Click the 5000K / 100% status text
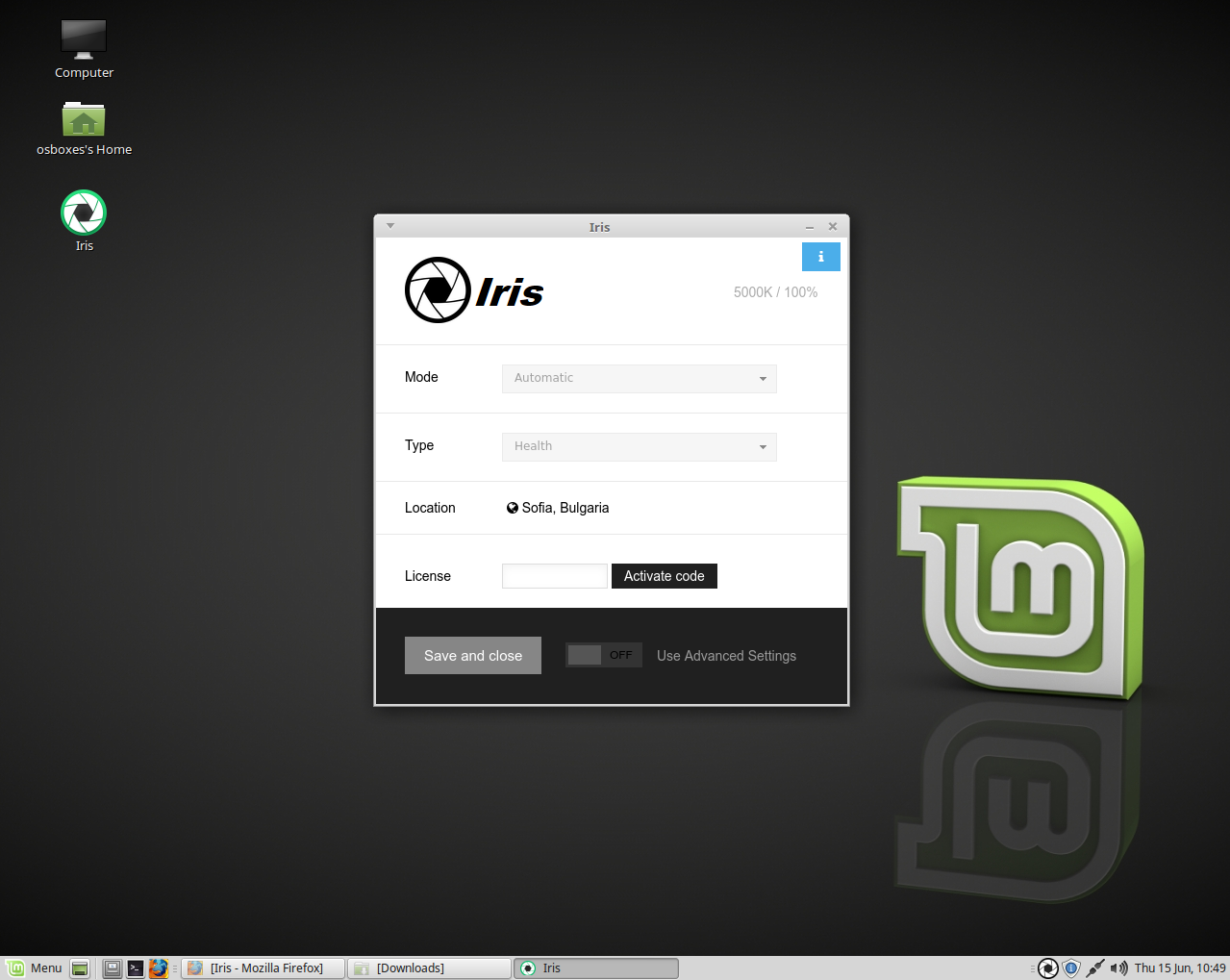This screenshot has width=1230, height=980. click(x=775, y=292)
